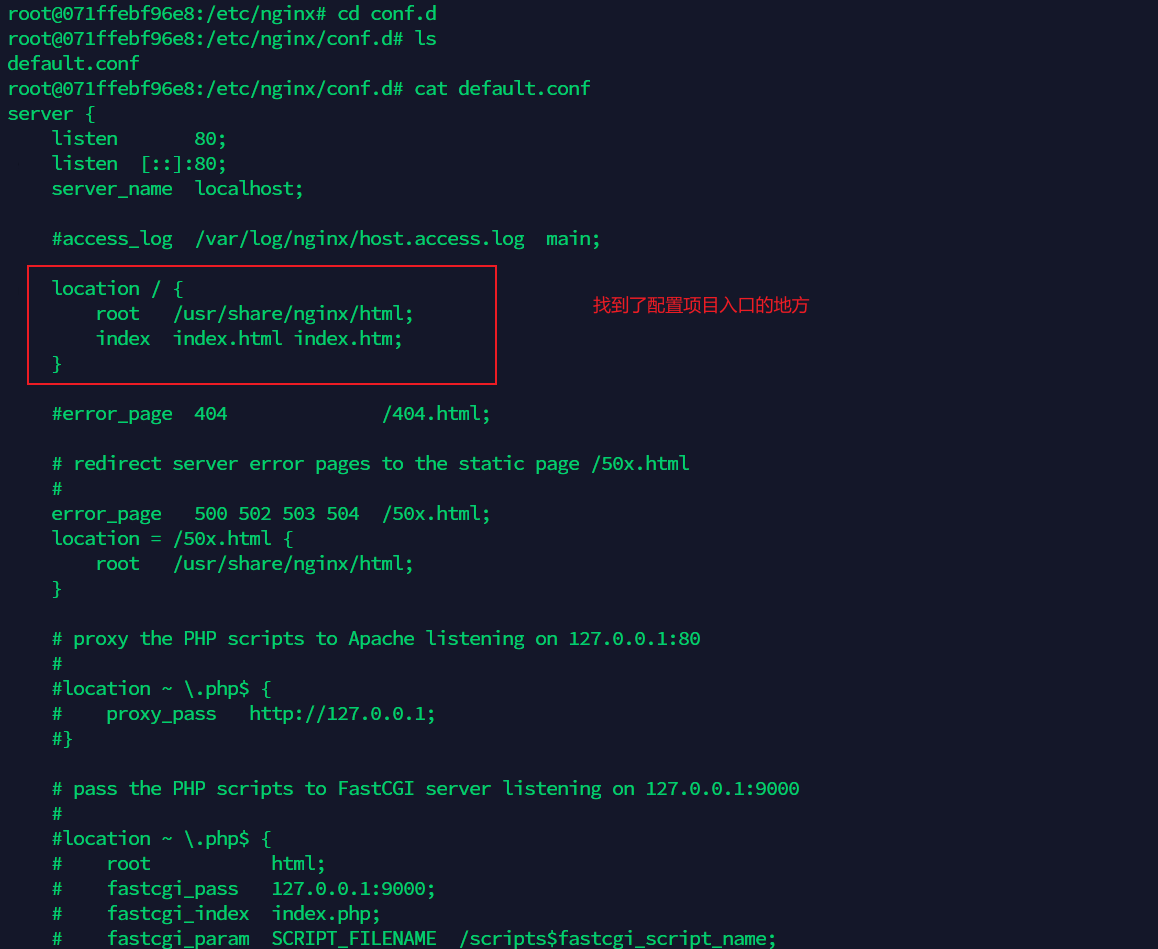
Task: Click the "server {" opening line
Action: (51, 114)
